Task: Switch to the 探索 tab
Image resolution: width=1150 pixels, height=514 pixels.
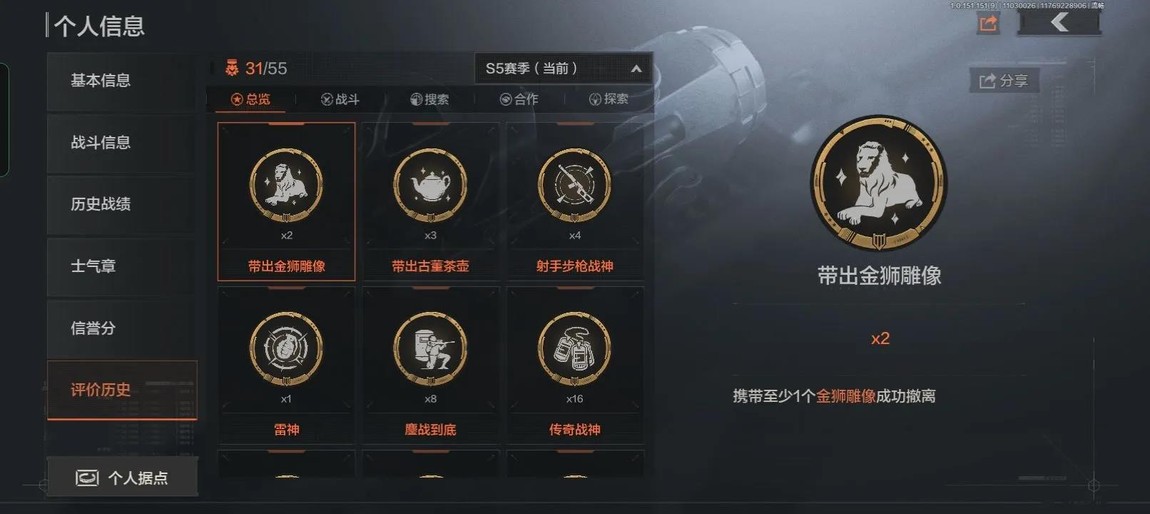Action: (609, 100)
